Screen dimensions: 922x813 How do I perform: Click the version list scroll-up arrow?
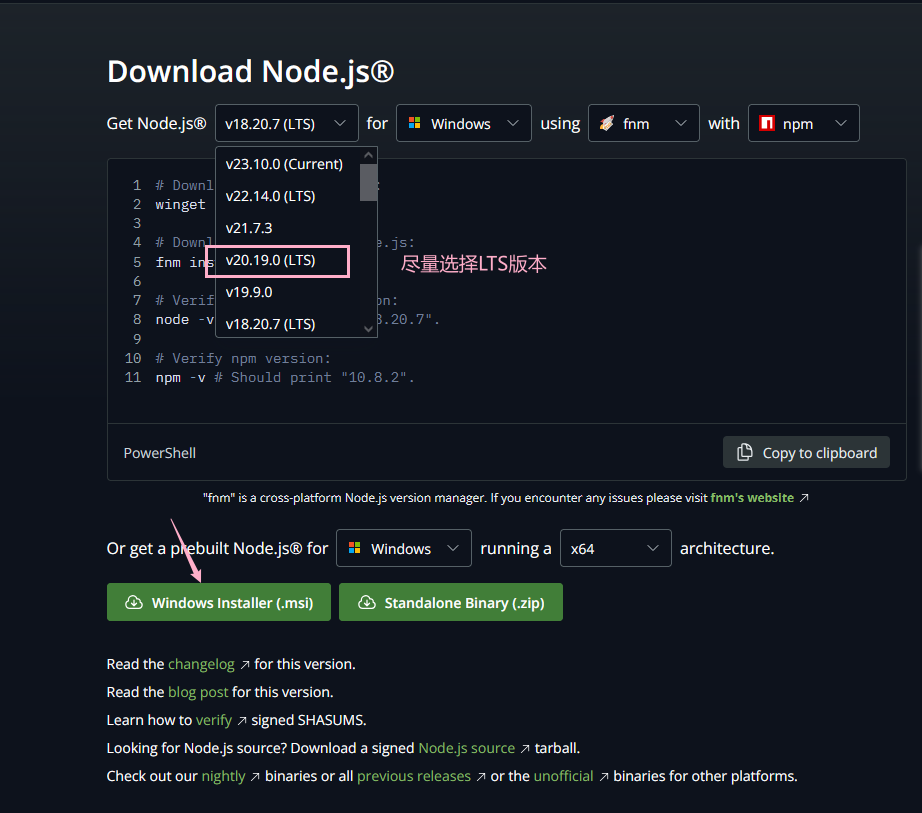pos(369,155)
